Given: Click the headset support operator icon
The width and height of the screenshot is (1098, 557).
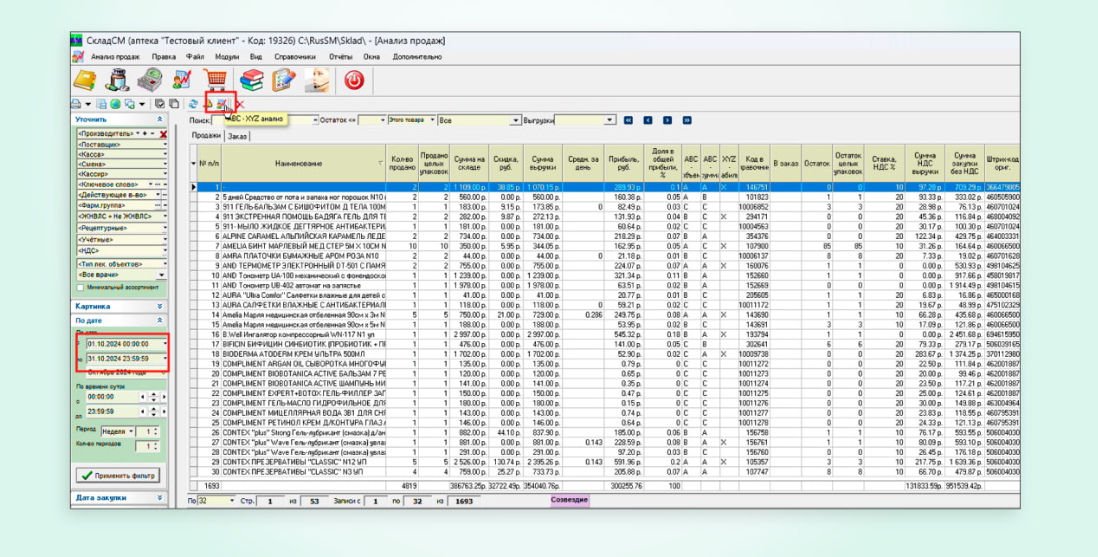Looking at the screenshot, I should coord(318,80).
